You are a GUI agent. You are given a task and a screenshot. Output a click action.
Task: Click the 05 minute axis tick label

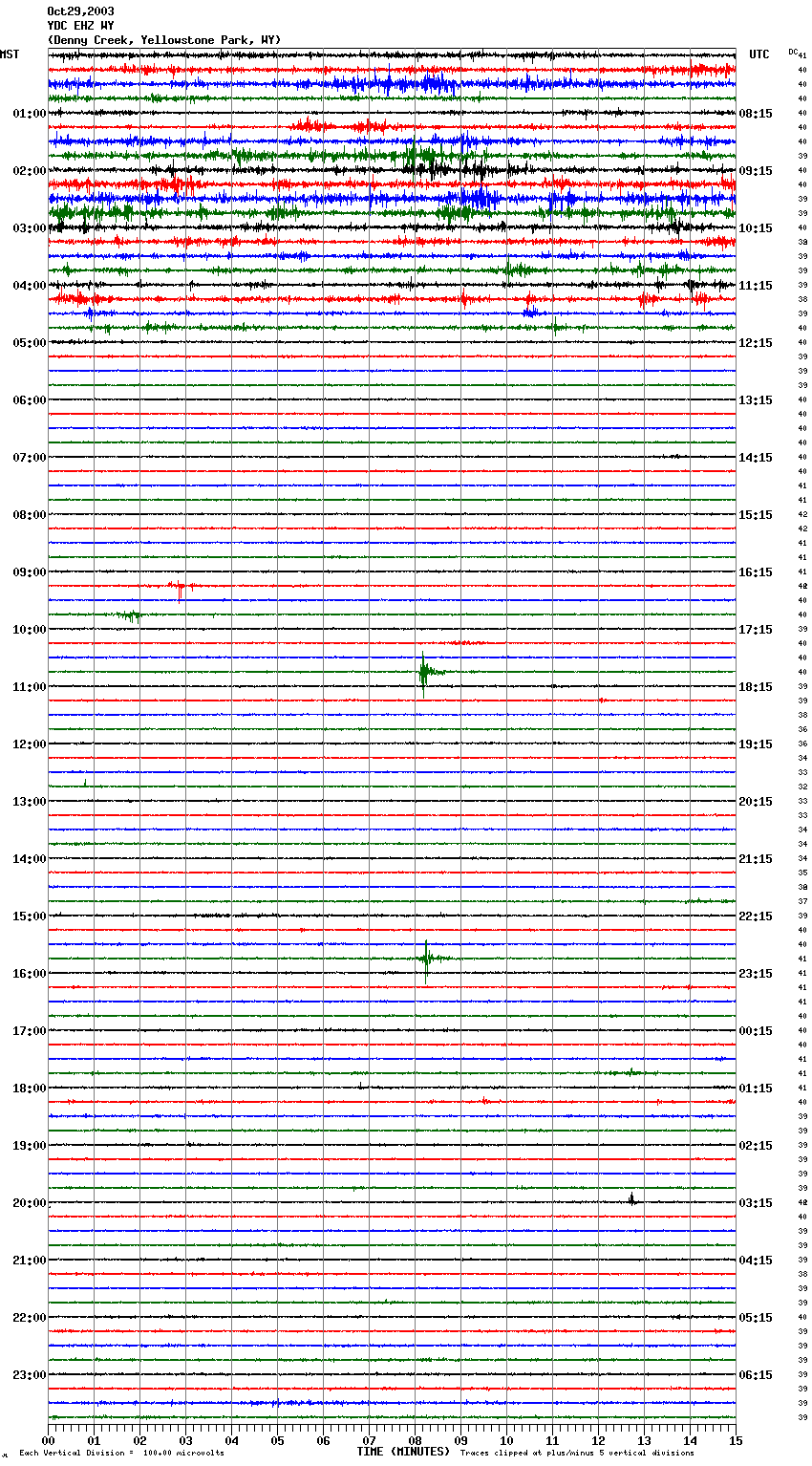coord(277,1440)
